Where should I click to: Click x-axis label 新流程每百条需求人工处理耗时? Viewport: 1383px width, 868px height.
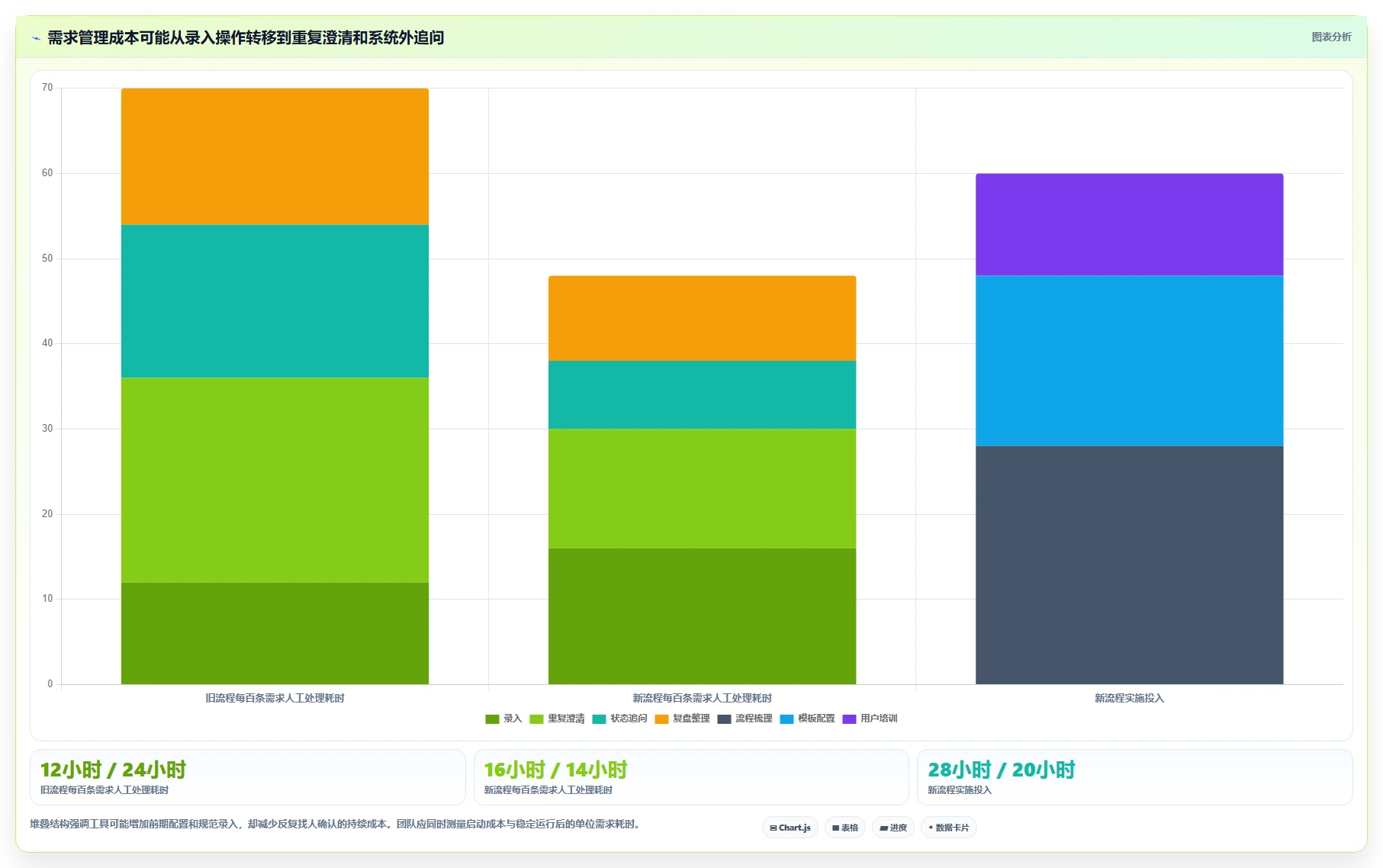[x=702, y=698]
